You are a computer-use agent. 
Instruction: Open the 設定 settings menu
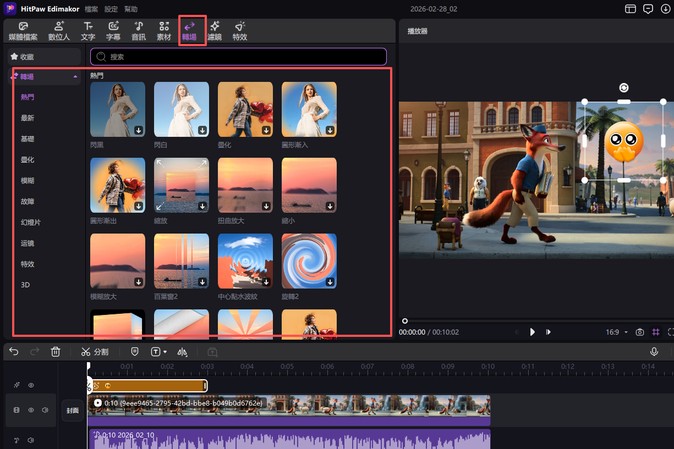click(x=111, y=9)
